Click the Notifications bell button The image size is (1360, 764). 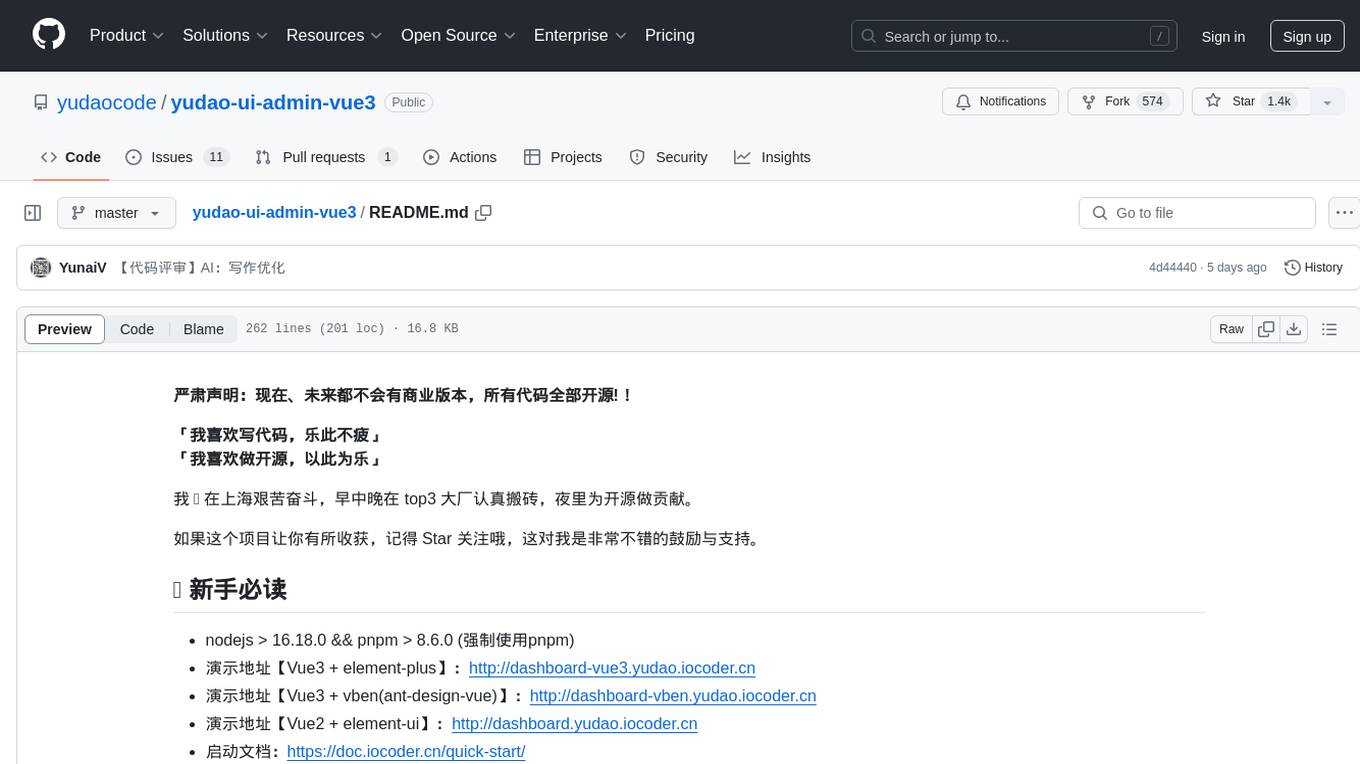coord(1001,101)
